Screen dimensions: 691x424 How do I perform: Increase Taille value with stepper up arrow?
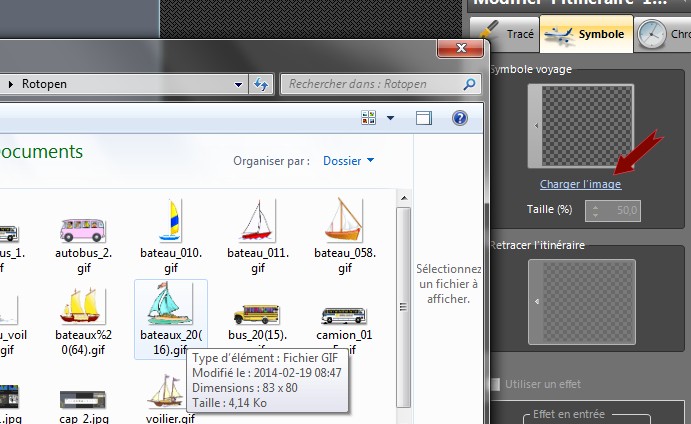coord(595,206)
